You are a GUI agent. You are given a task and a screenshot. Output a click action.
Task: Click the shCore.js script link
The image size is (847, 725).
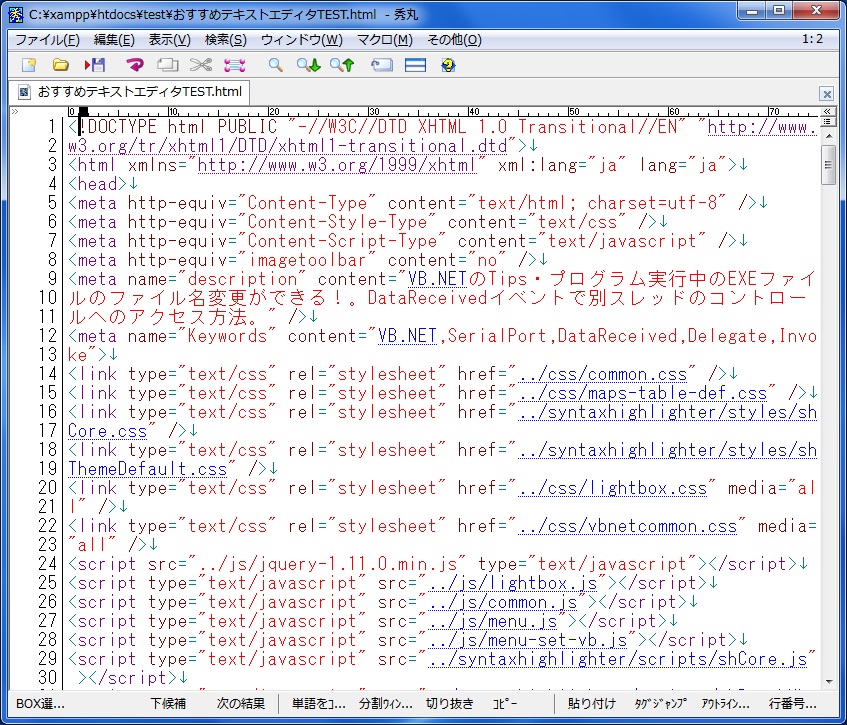(x=618, y=659)
